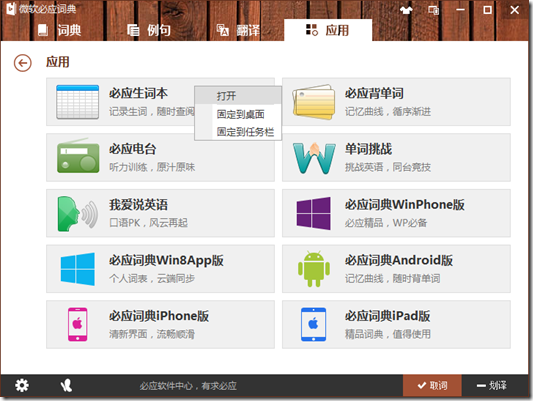Click the 必应词典Win8App版 title
Viewport: 533px width, 401px height.
(166, 260)
